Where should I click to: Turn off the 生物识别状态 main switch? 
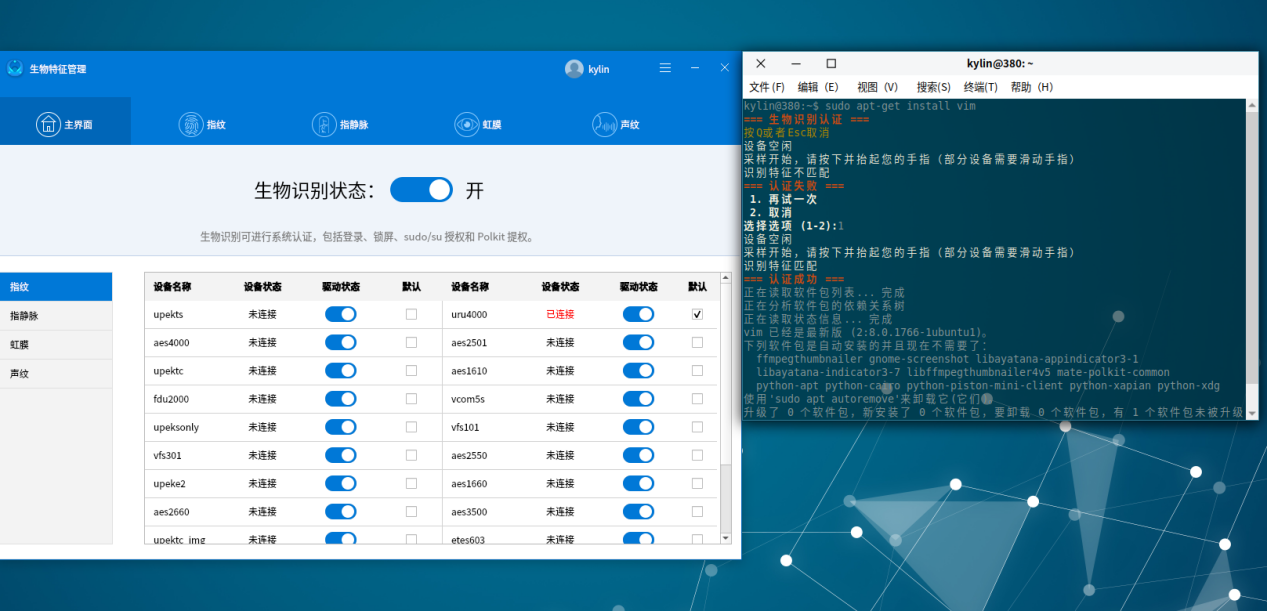click(421, 189)
